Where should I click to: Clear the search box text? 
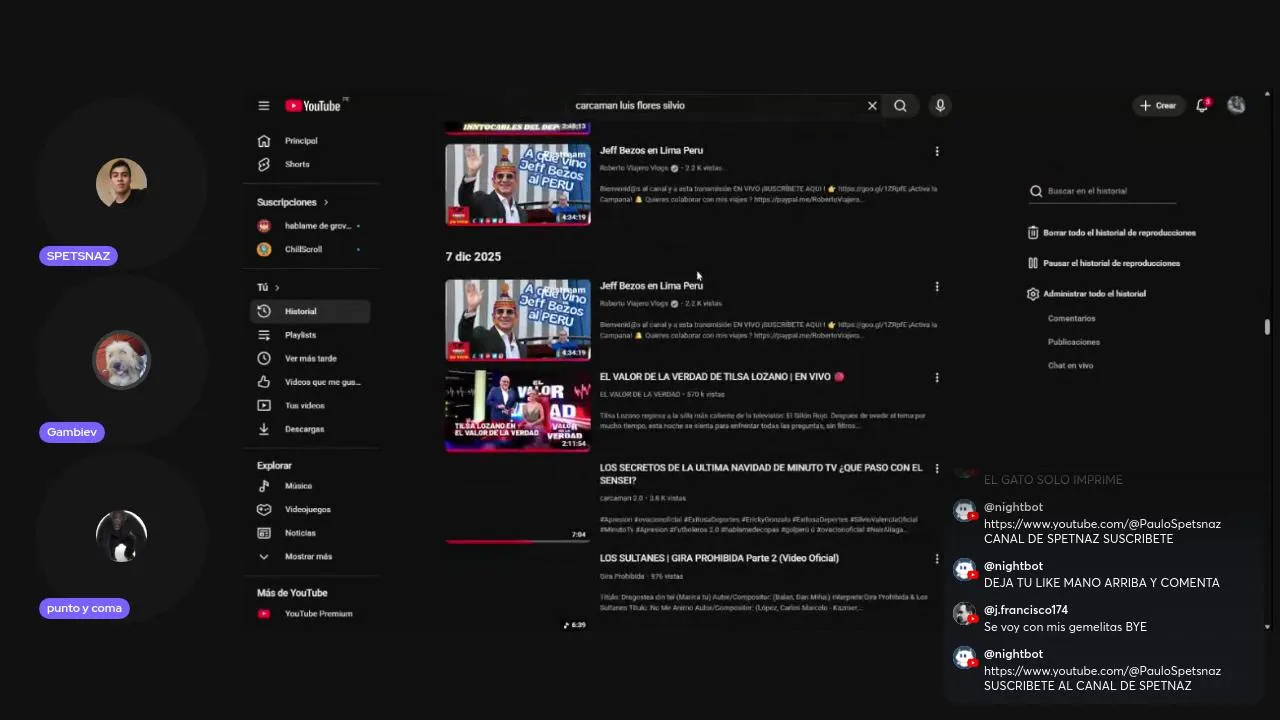tap(872, 106)
